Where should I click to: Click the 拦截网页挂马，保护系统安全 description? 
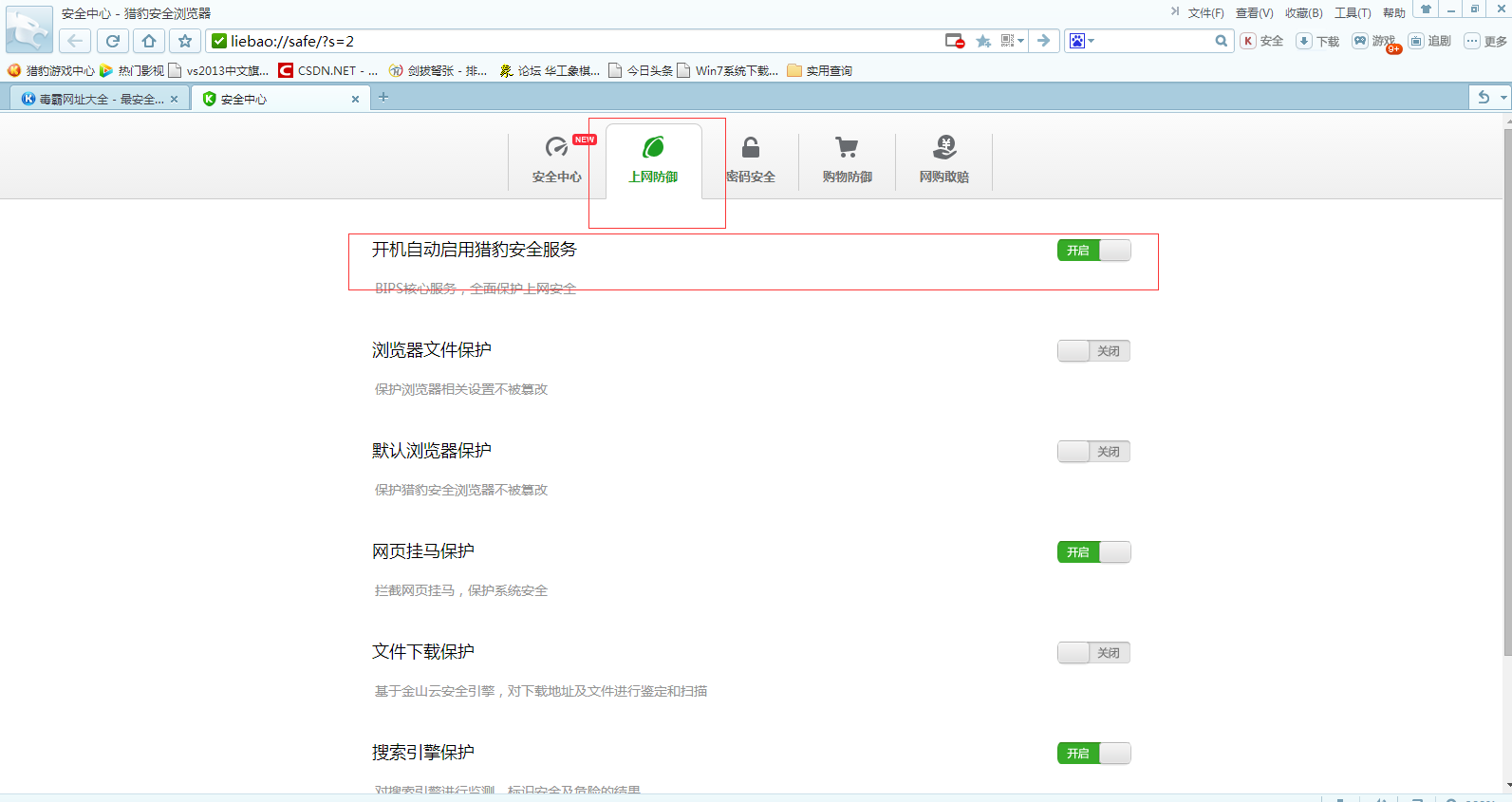(x=461, y=590)
